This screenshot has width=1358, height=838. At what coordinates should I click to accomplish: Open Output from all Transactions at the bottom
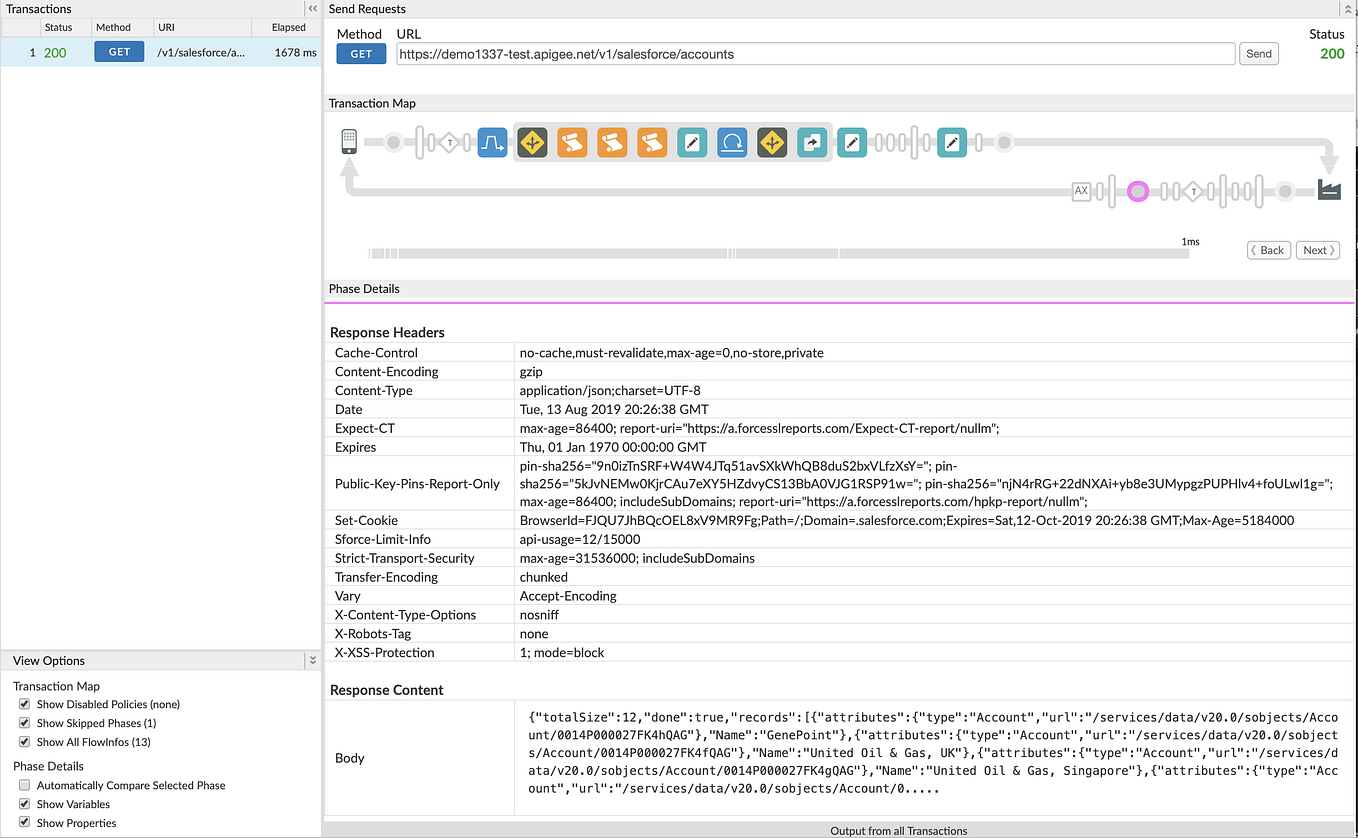(898, 831)
